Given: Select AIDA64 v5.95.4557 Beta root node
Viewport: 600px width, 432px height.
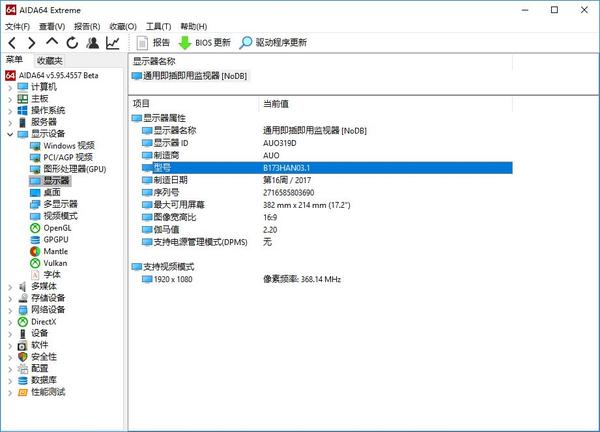Looking at the screenshot, I should click(x=52, y=75).
